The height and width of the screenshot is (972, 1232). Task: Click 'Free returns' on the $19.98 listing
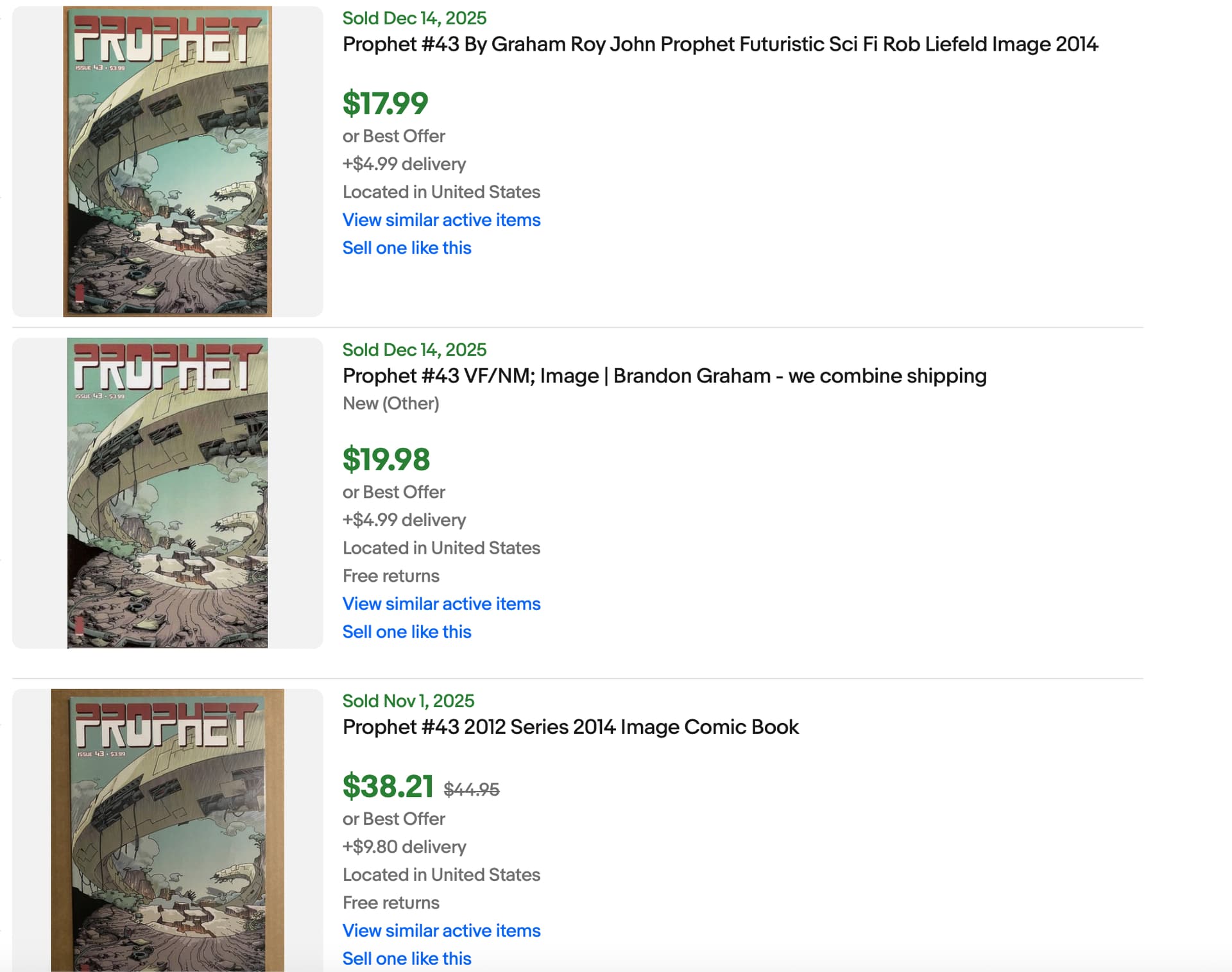[x=391, y=576]
